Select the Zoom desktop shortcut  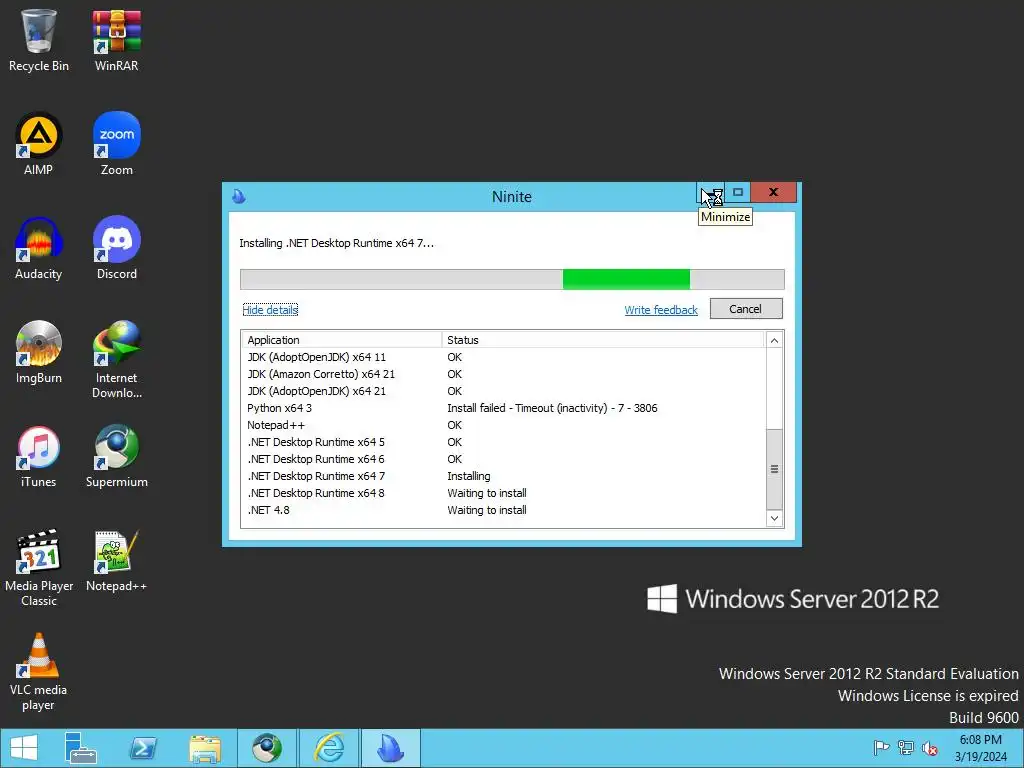click(x=116, y=144)
